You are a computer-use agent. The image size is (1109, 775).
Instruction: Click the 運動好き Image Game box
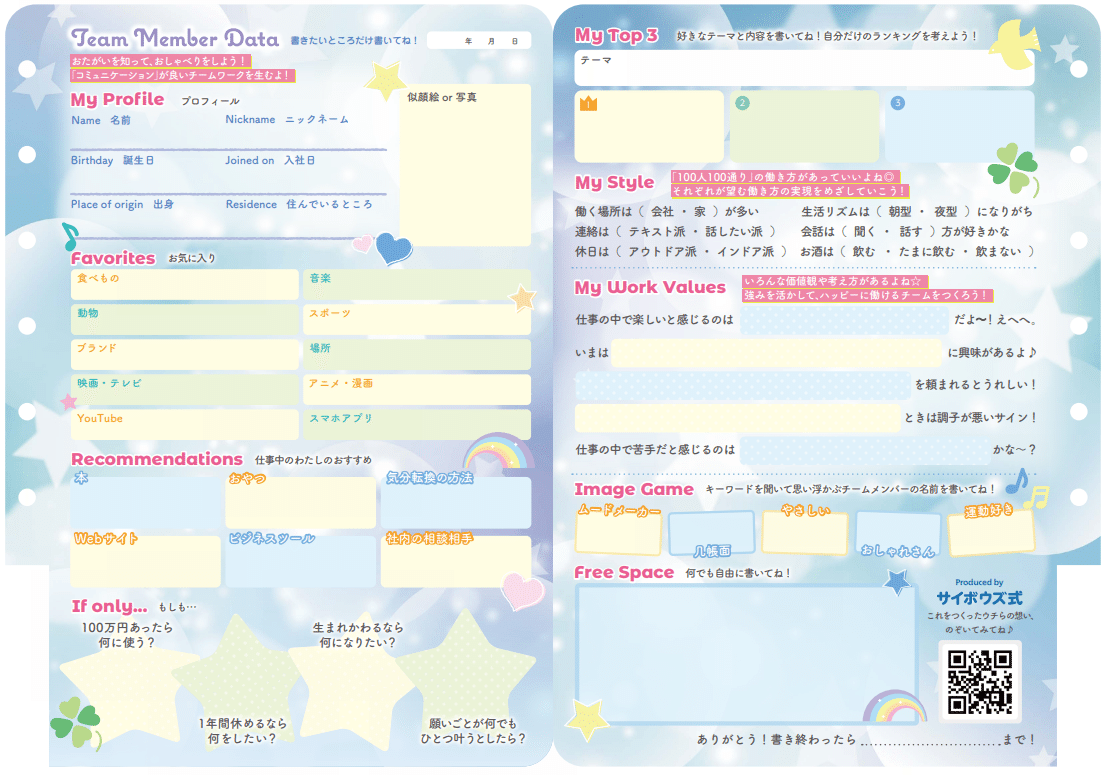tap(991, 532)
